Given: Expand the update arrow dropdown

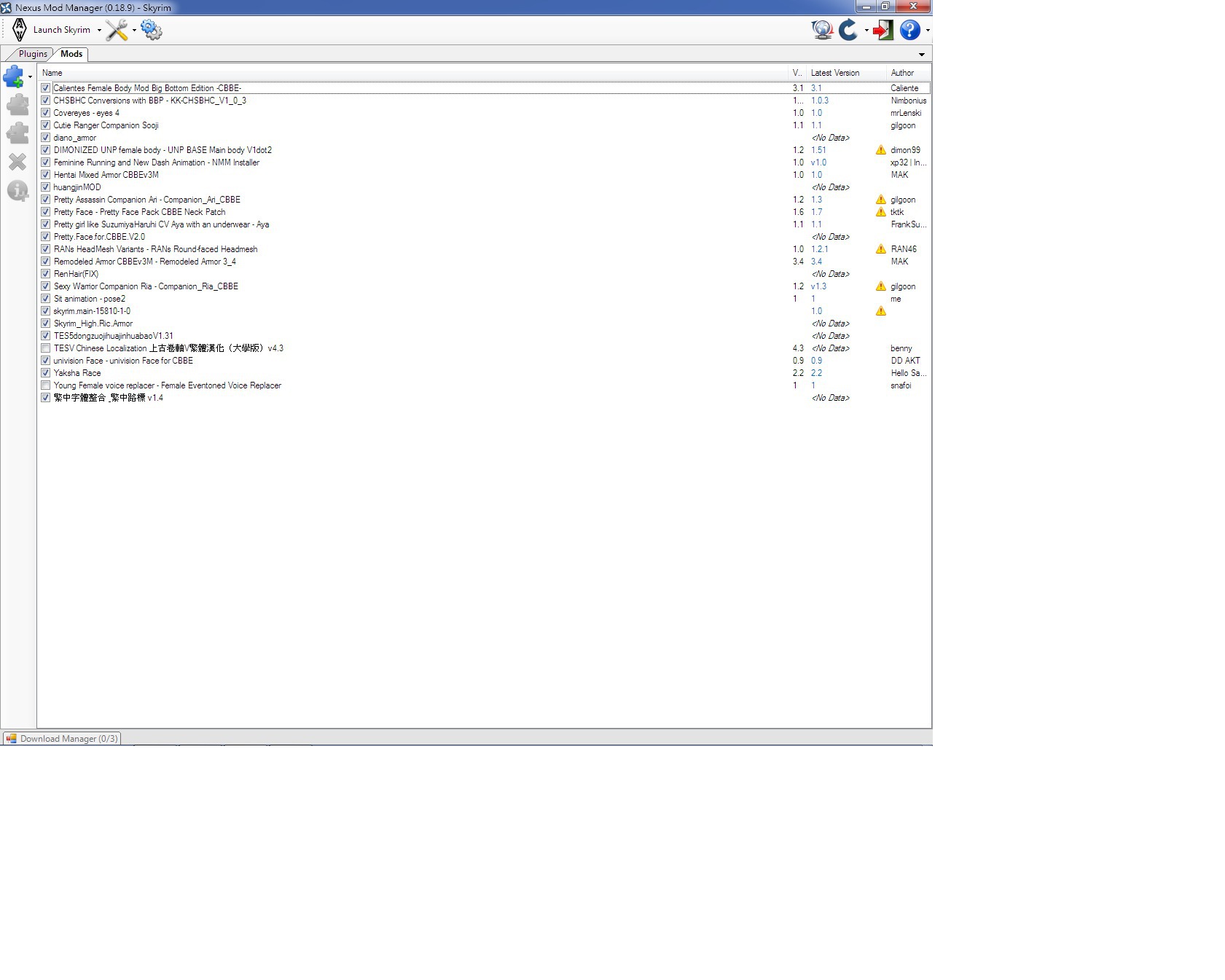Looking at the screenshot, I should click(x=866, y=31).
